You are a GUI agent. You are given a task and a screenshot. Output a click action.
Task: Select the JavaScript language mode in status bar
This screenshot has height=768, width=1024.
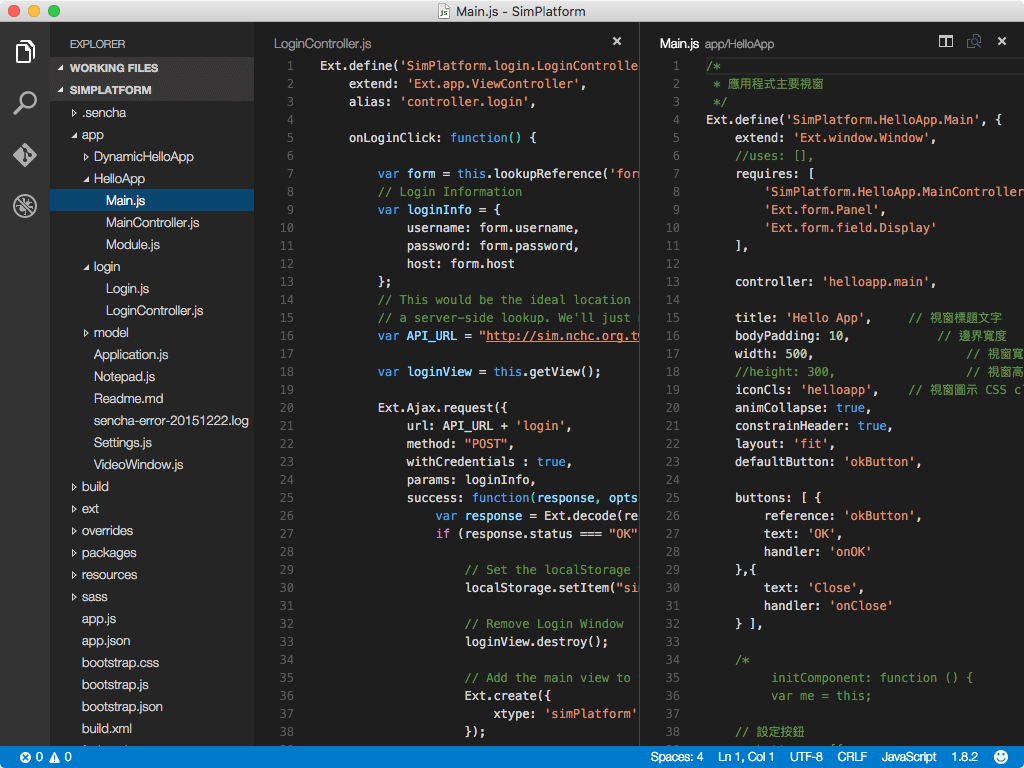coord(907,757)
